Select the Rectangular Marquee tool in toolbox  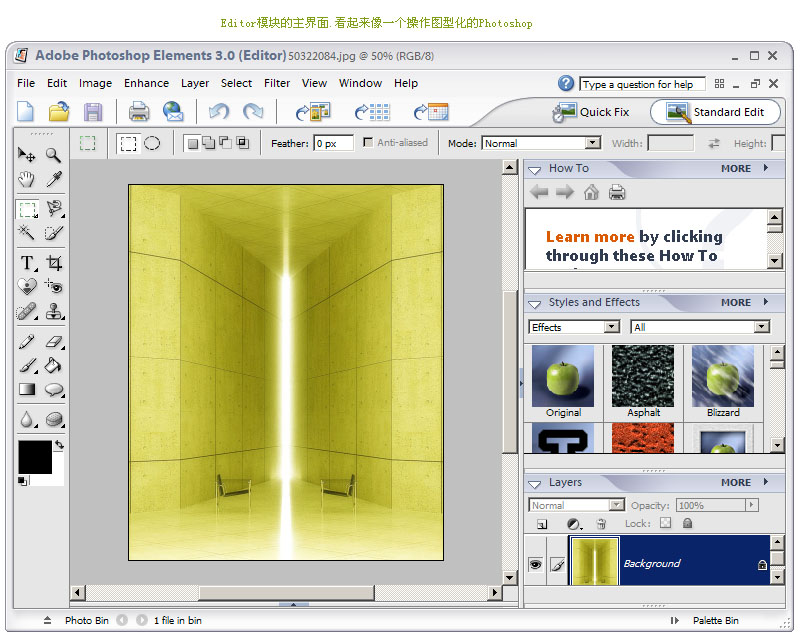27,209
